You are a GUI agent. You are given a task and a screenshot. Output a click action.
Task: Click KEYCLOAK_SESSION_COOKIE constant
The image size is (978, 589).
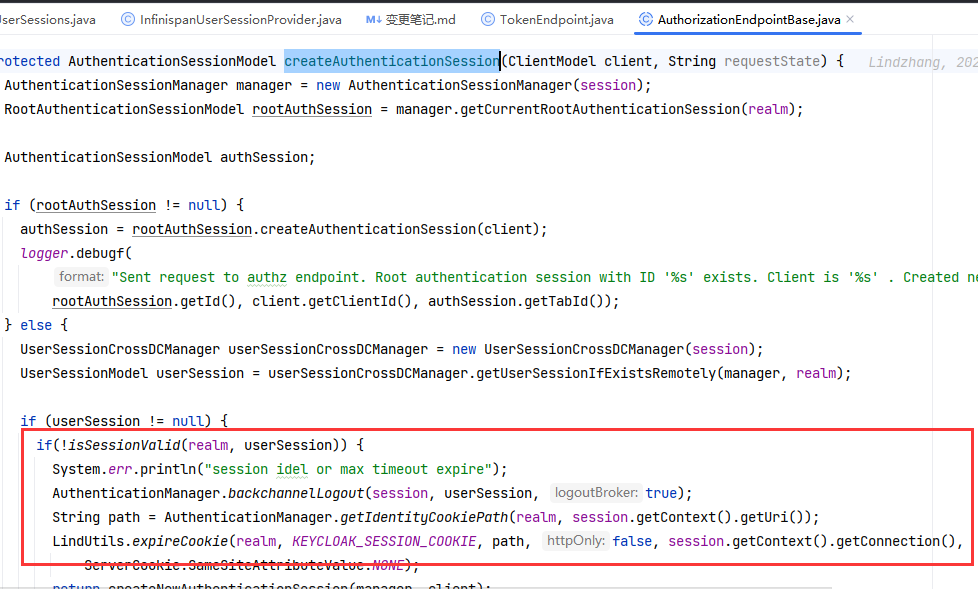tap(384, 541)
